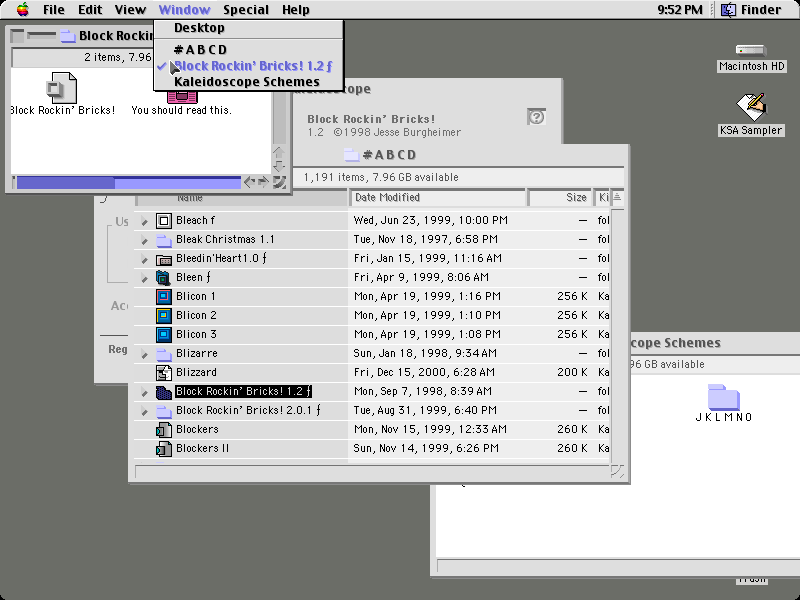Click the Block Rockin' Bricks! 1.2 folder icon
Screen dimensions: 800x600
pos(163,391)
